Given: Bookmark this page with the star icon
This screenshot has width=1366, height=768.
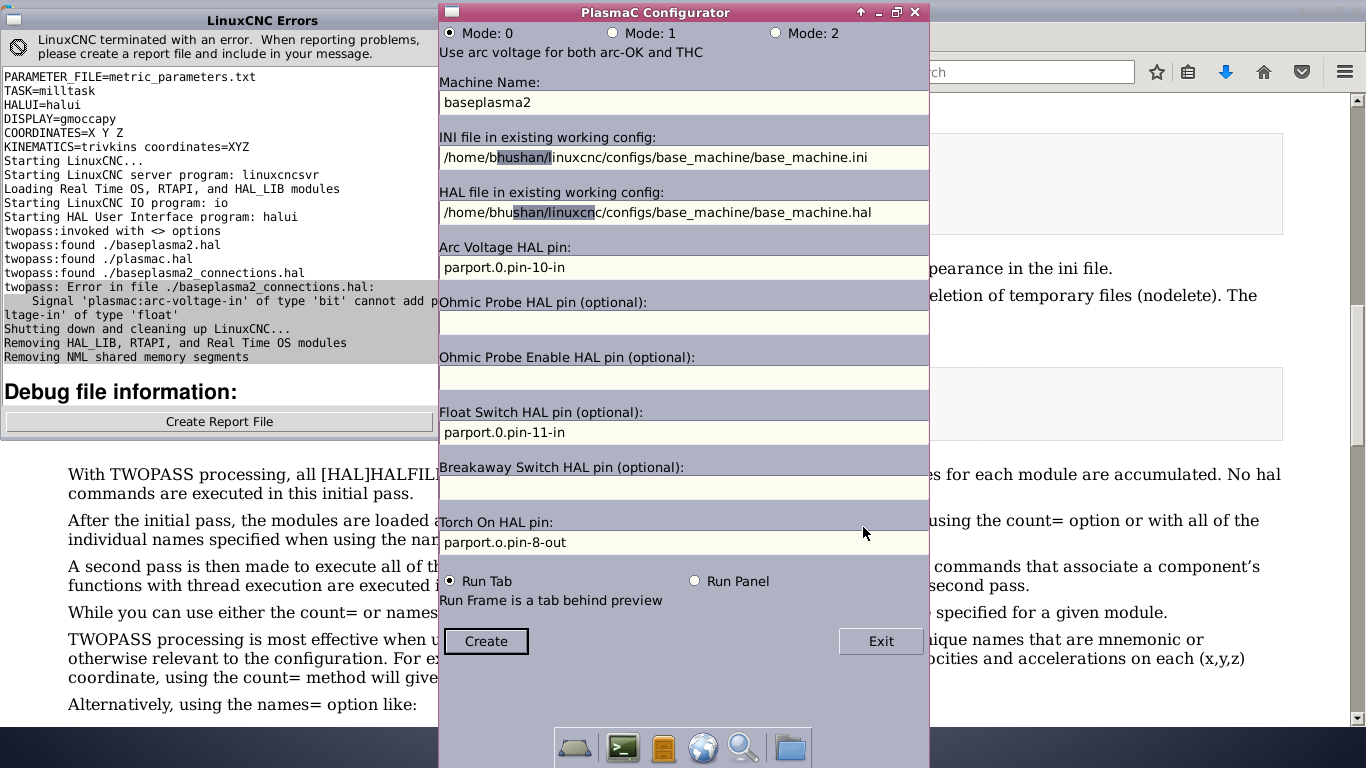Looking at the screenshot, I should click(1157, 72).
